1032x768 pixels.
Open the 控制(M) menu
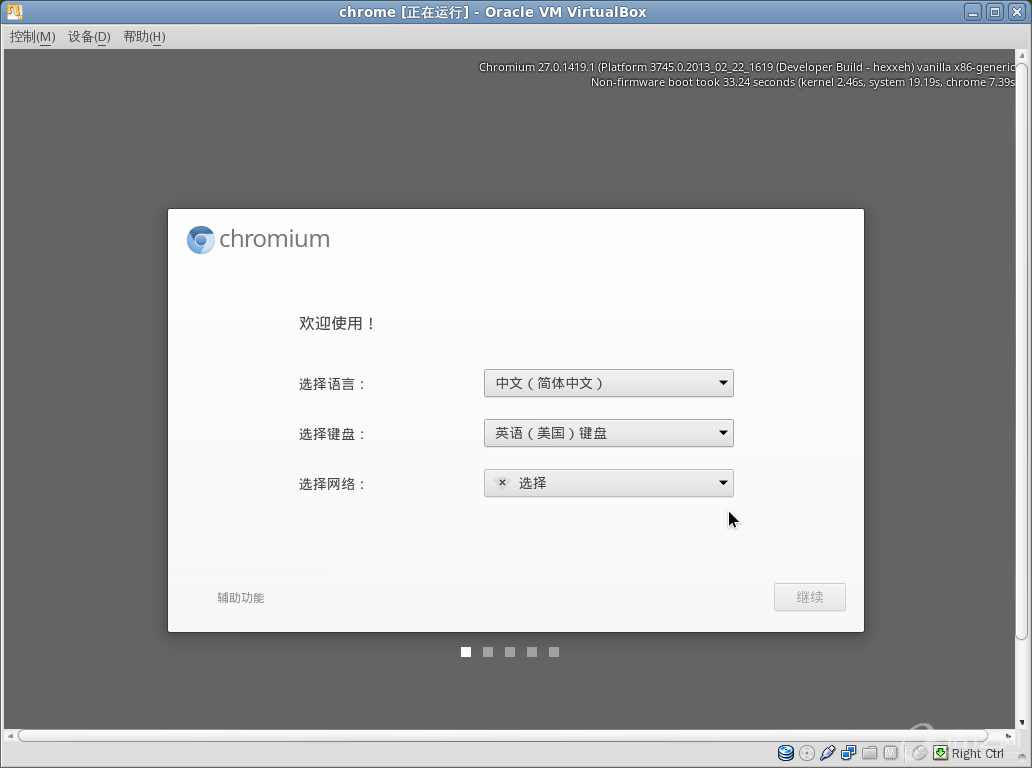tap(32, 37)
